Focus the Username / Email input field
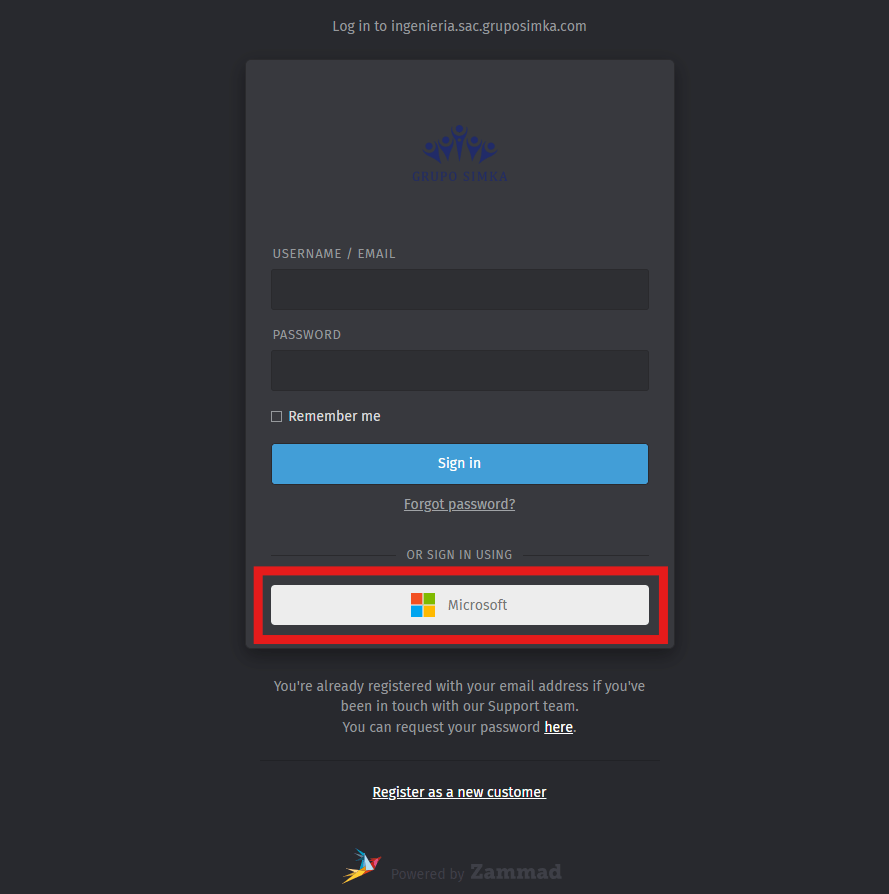 [460, 290]
